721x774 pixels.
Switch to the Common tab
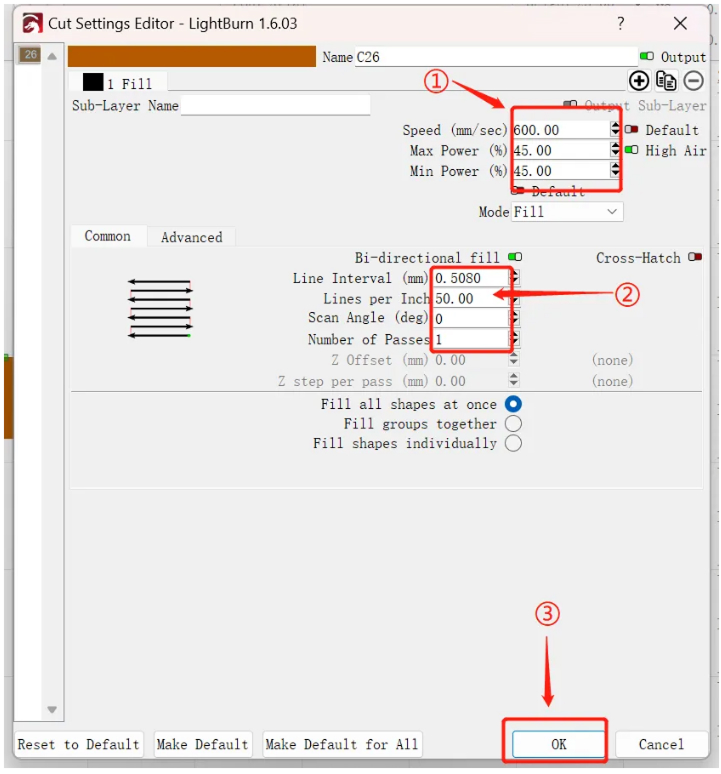click(x=108, y=236)
